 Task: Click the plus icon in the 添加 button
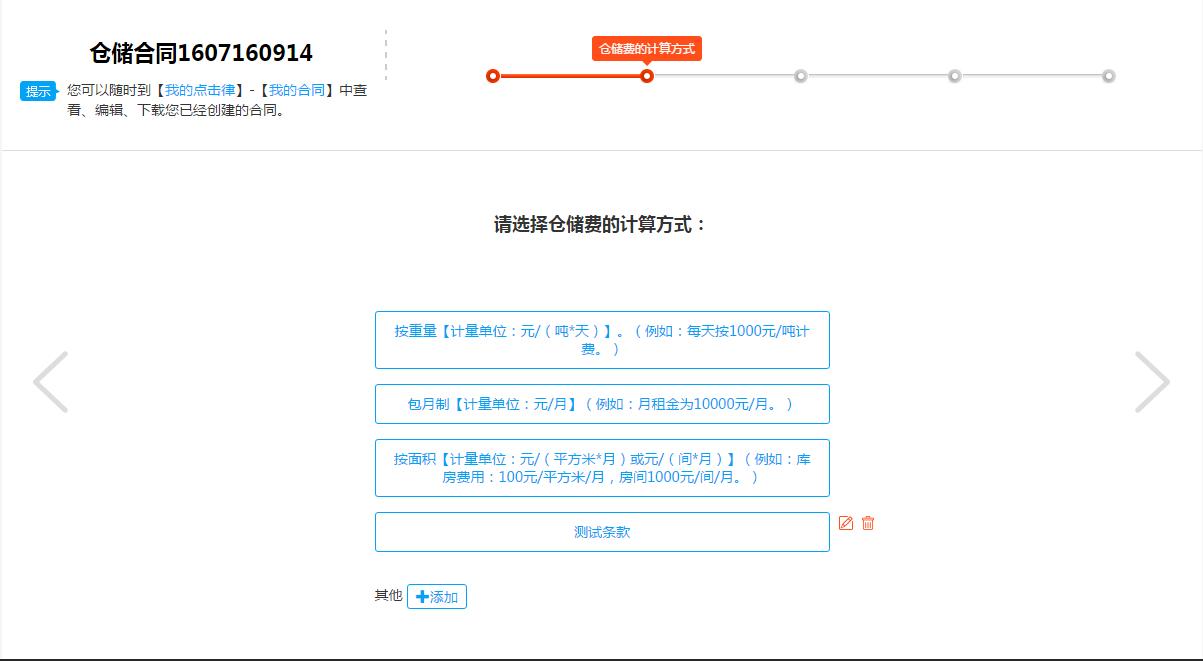(x=424, y=596)
